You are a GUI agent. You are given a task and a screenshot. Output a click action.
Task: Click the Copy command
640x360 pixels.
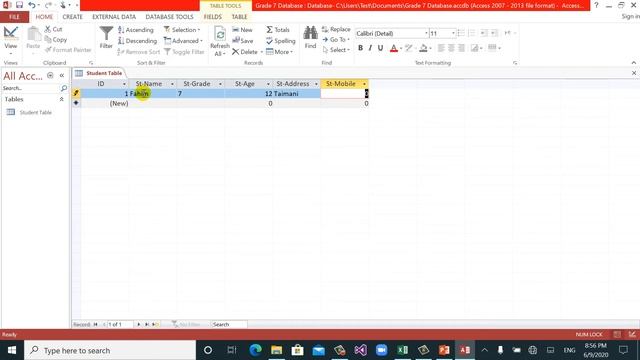click(56, 40)
